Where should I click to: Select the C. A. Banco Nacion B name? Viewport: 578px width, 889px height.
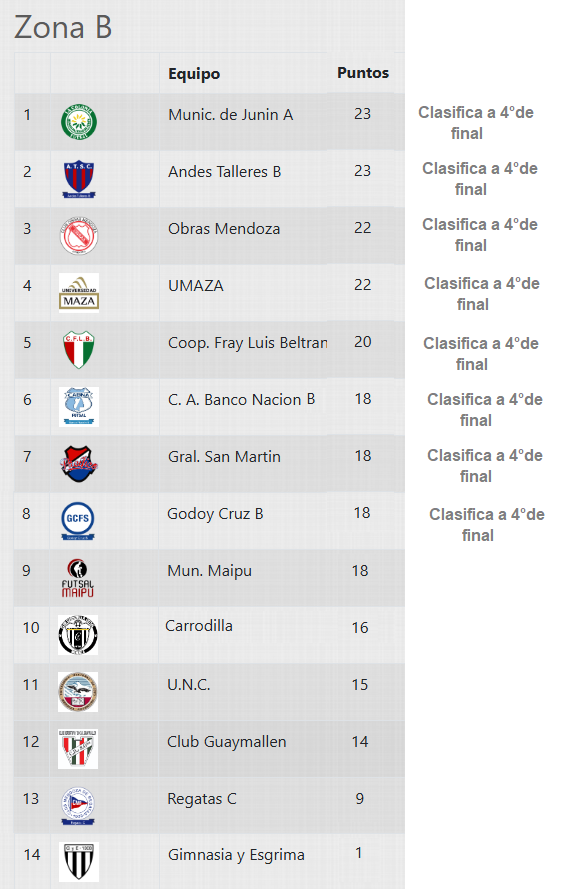(x=241, y=400)
